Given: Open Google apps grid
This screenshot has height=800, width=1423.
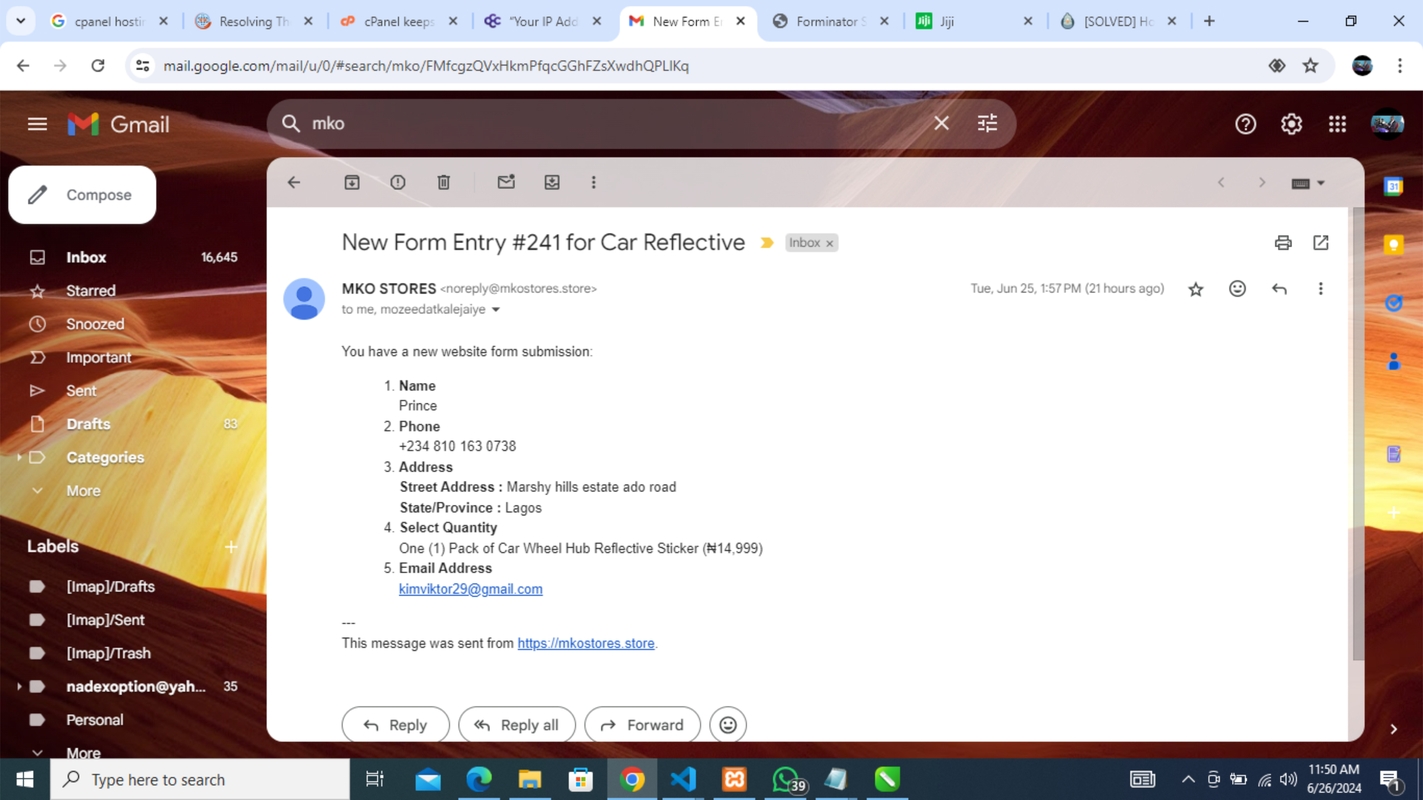Looking at the screenshot, I should coord(1338,124).
